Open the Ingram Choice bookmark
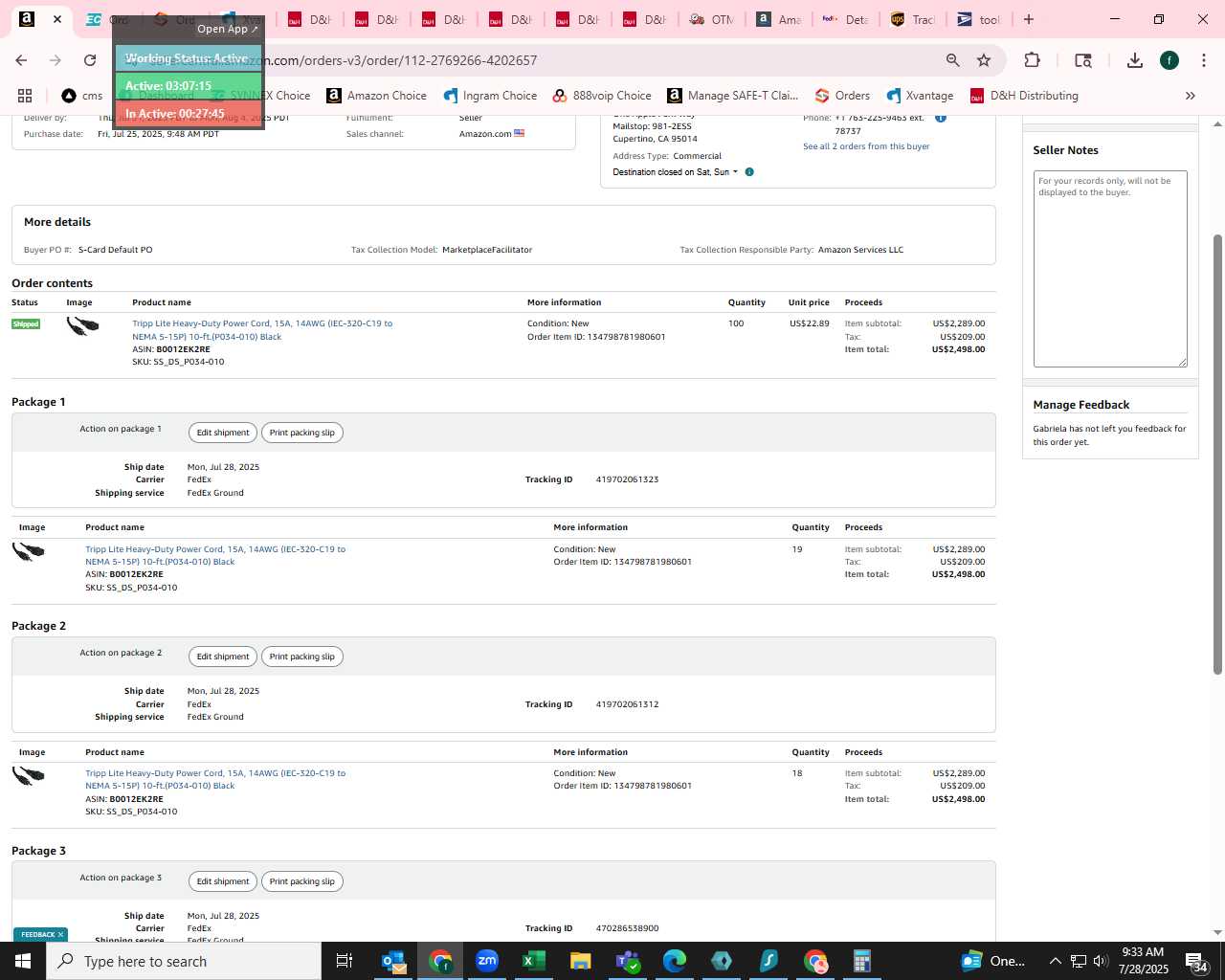 [x=490, y=96]
